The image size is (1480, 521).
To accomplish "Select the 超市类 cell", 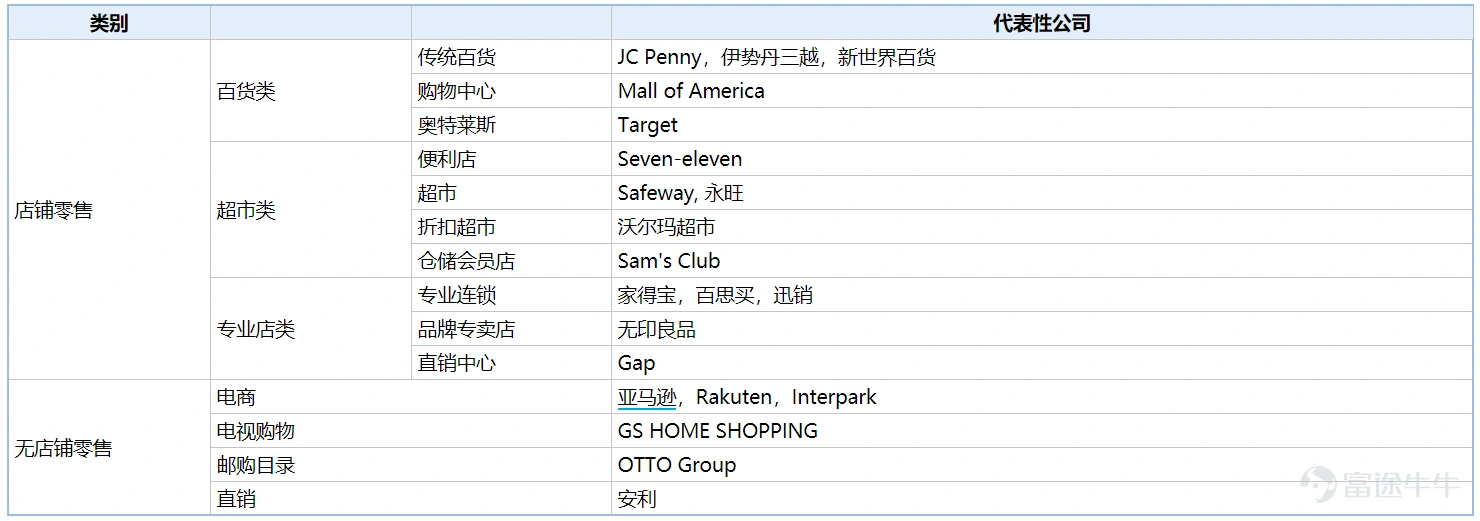I will point(311,210).
